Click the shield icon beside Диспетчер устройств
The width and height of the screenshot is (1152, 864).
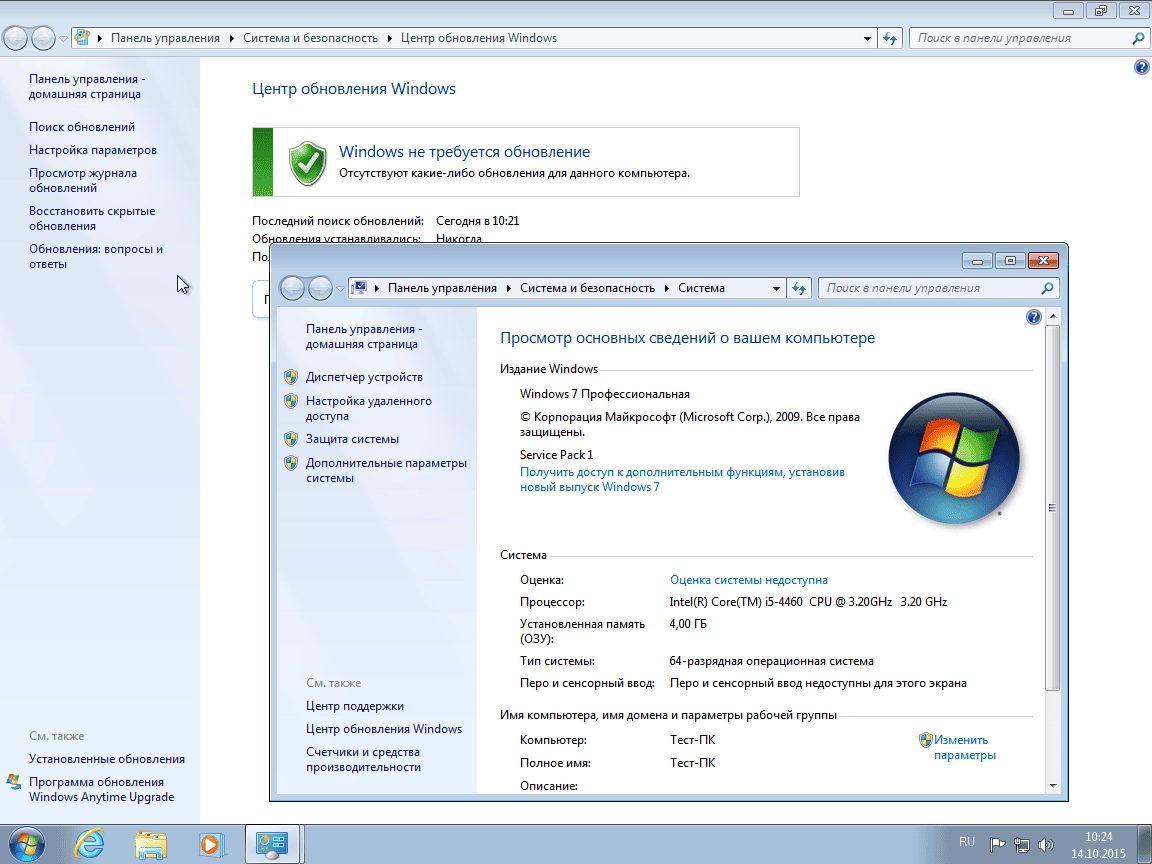click(291, 377)
